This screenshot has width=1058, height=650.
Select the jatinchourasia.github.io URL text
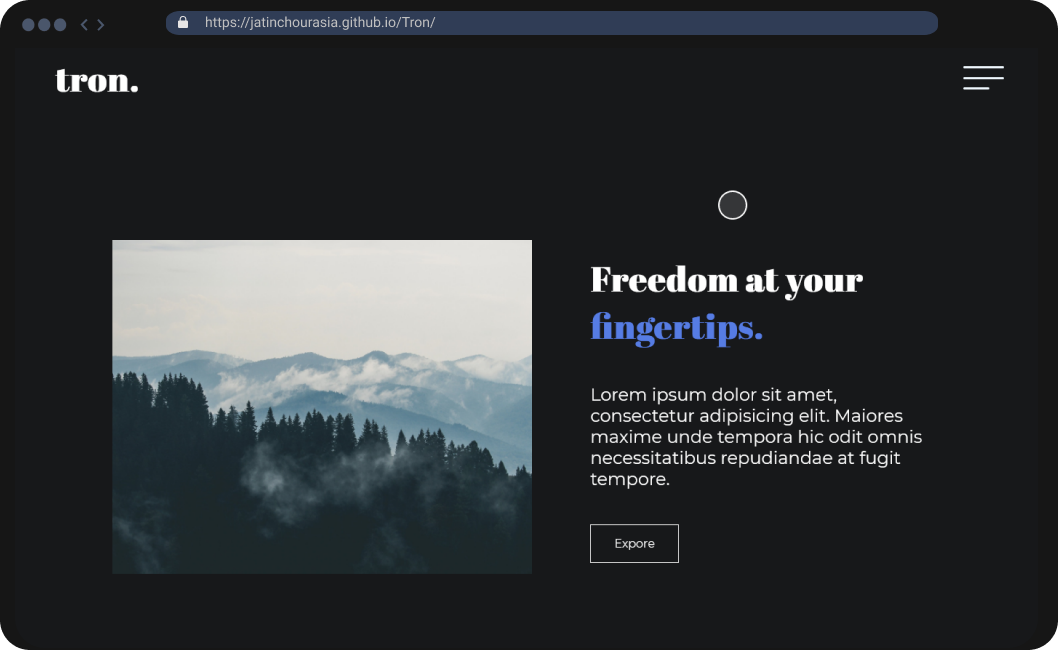320,22
